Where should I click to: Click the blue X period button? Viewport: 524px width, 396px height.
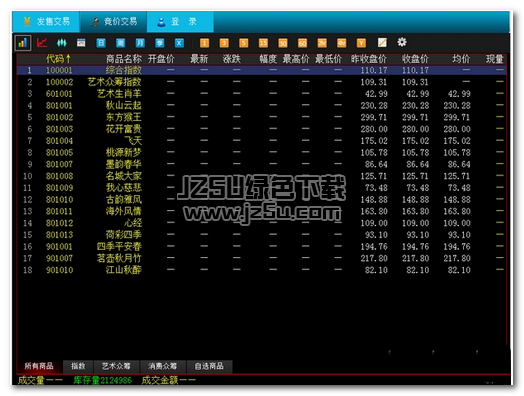(x=179, y=43)
